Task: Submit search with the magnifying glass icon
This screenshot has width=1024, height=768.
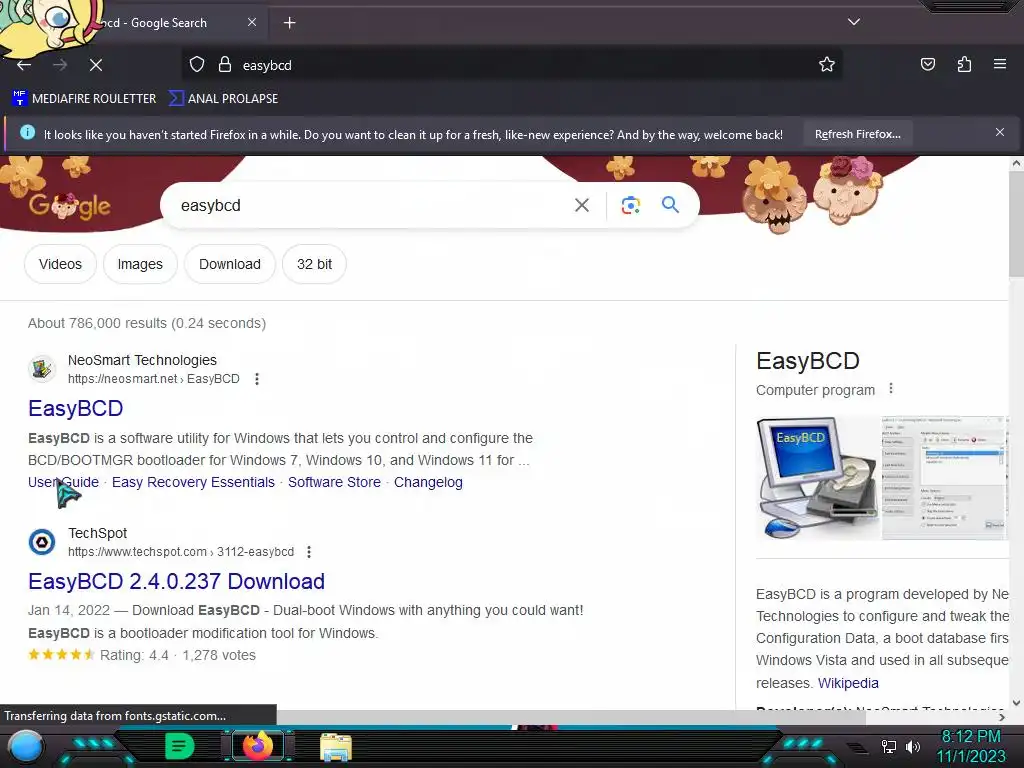Action: coord(670,205)
